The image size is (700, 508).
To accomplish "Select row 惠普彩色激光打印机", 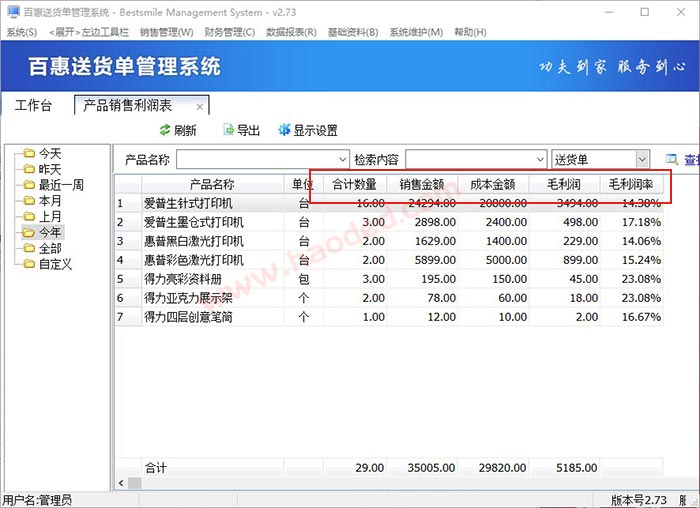I will (389, 260).
